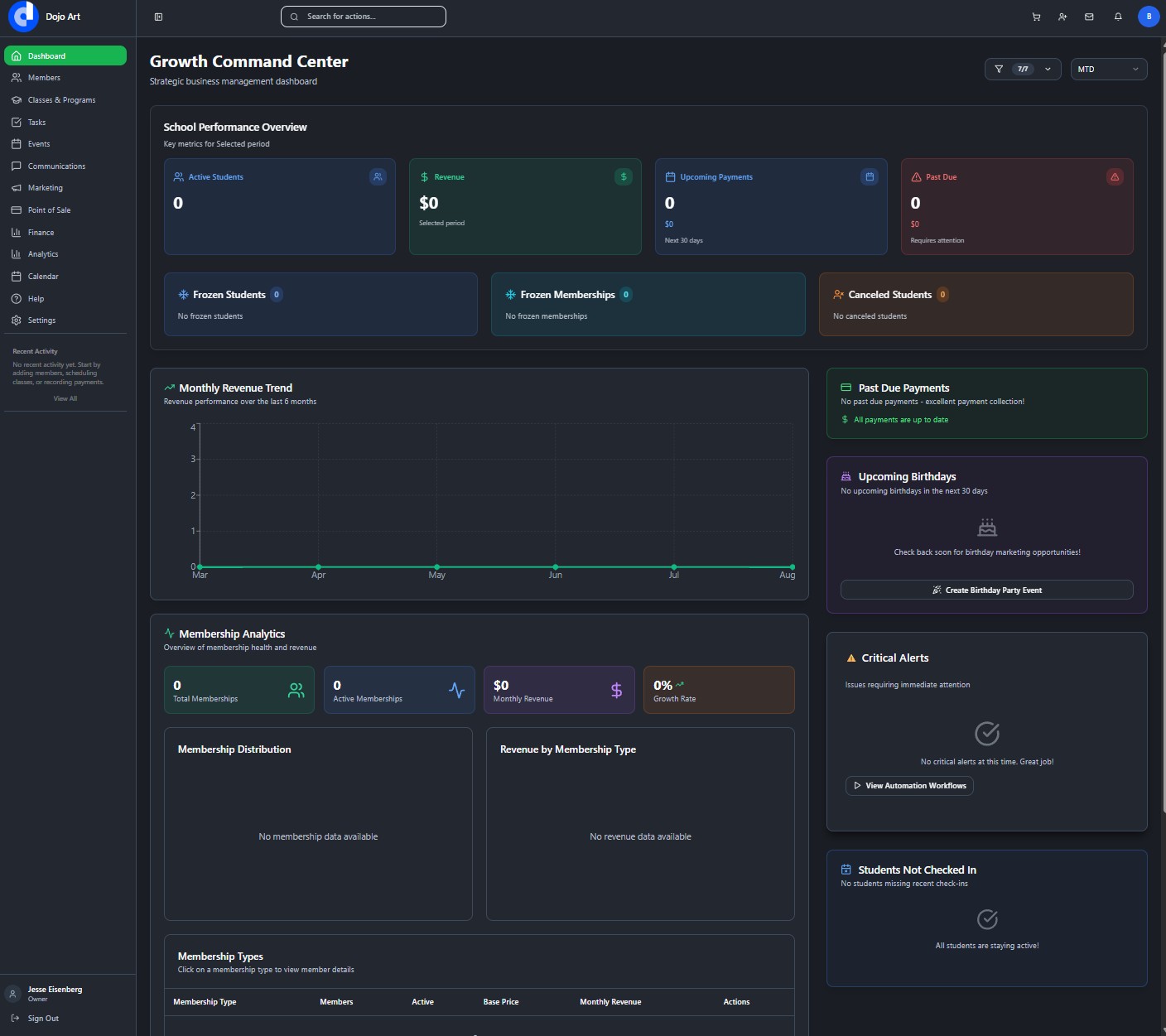Open Marketing in sidebar
Screen dimensions: 1166x1036
[65, 188]
